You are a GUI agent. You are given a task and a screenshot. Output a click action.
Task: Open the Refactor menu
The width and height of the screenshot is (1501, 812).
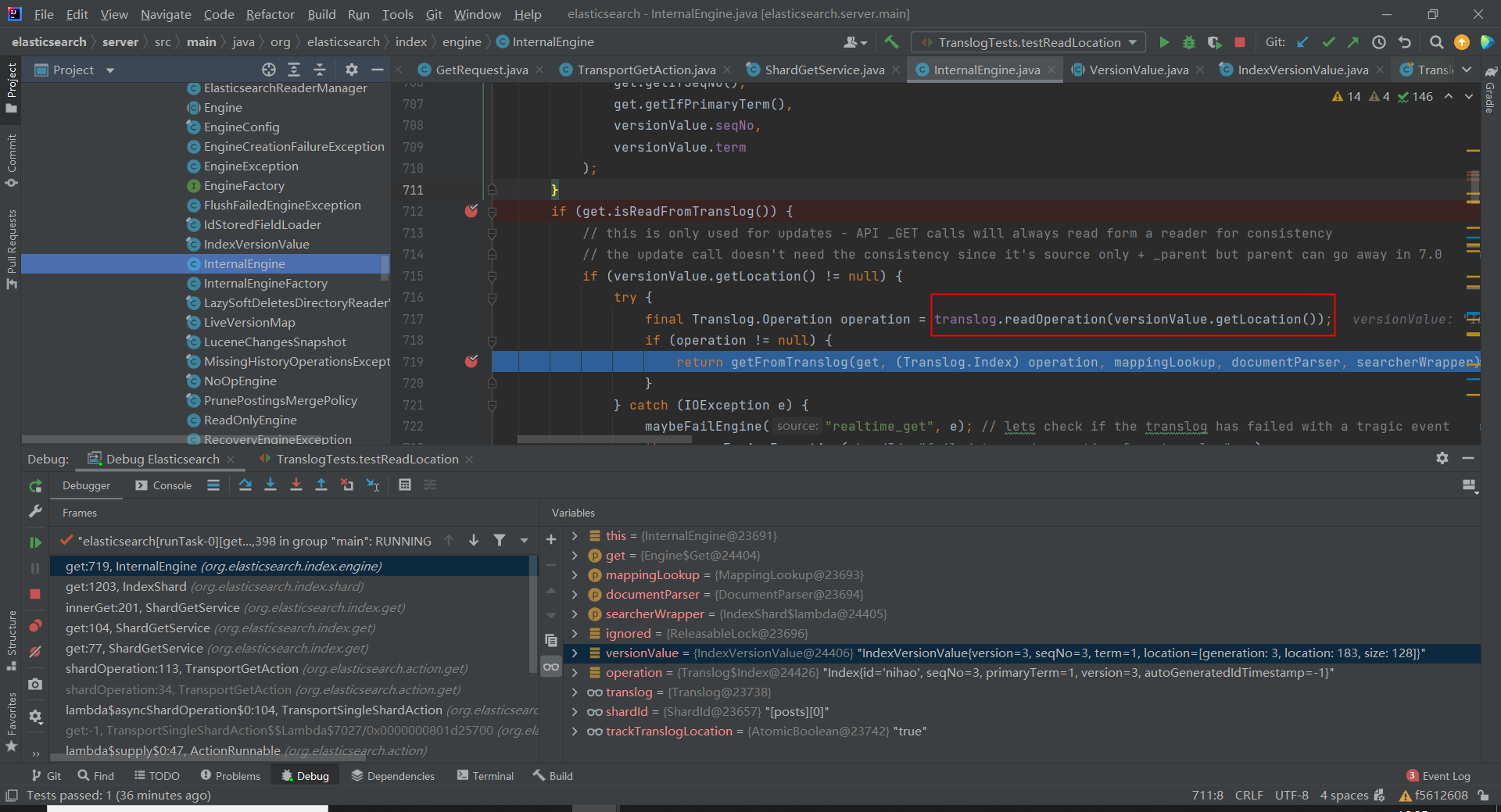pyautogui.click(x=270, y=14)
